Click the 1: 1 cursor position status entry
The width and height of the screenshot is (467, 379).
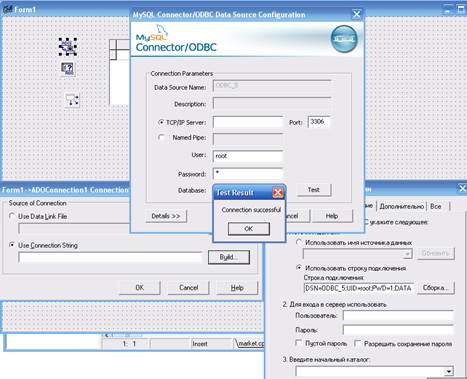(129, 344)
